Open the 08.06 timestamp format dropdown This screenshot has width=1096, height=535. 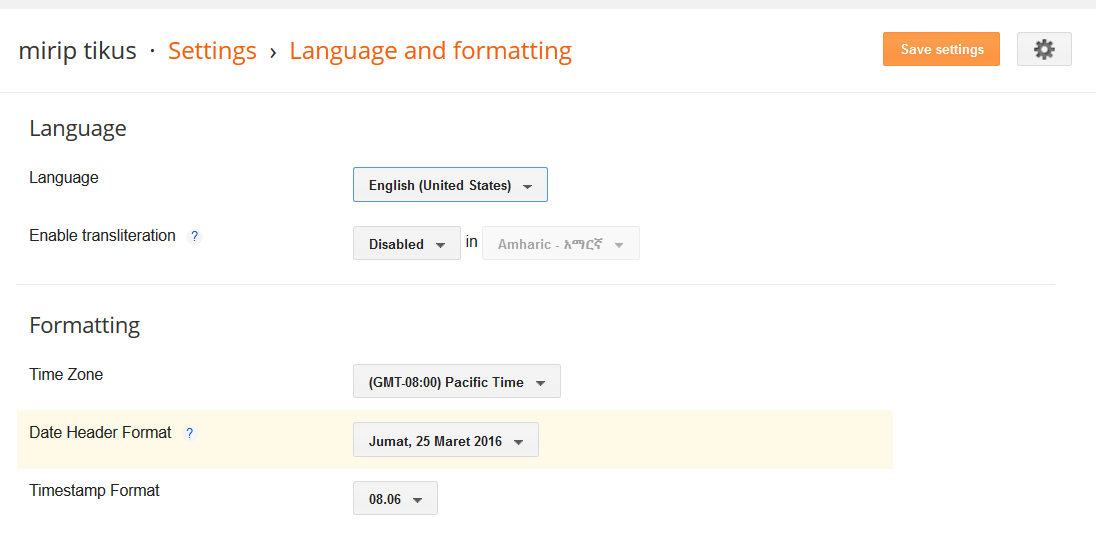click(x=395, y=499)
